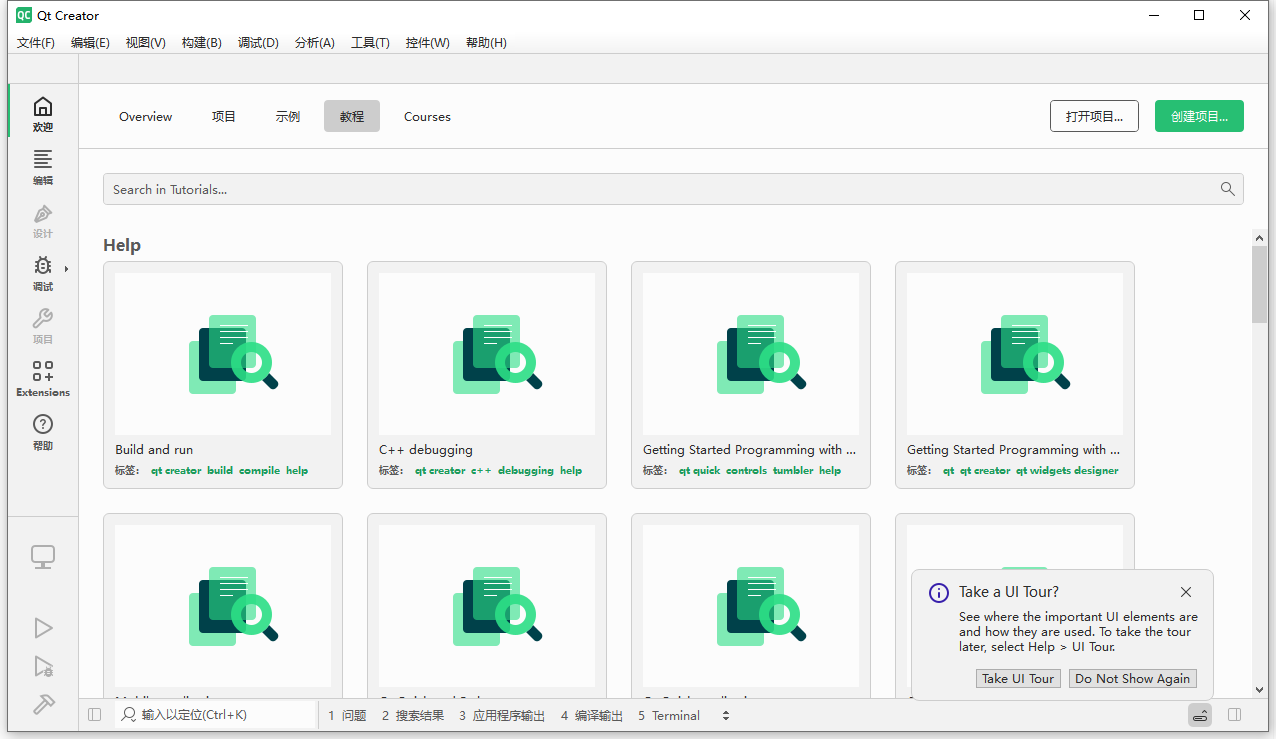Viewport: 1276px width, 739px height.
Task: Click the search magnifier in Tutorials field
Action: [x=1228, y=189]
